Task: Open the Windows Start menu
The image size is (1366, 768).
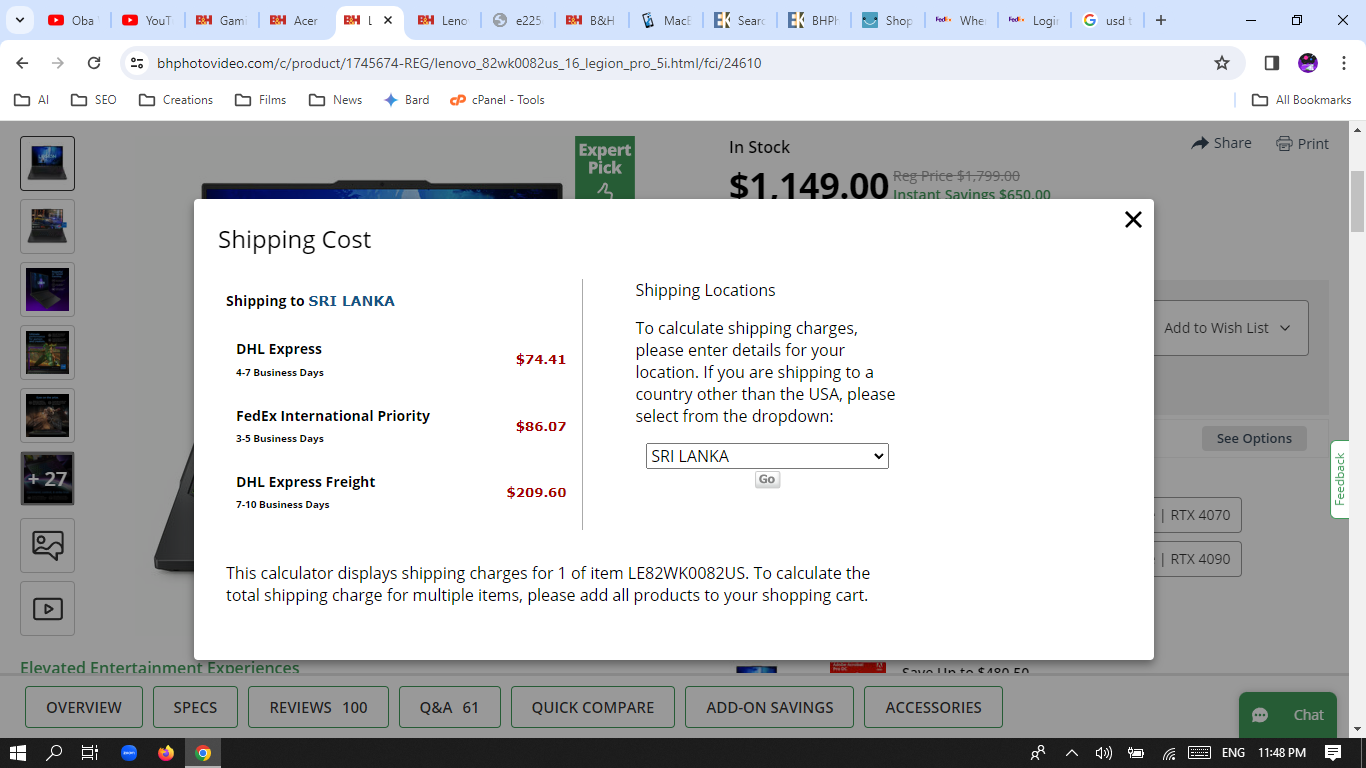Action: click(x=17, y=753)
